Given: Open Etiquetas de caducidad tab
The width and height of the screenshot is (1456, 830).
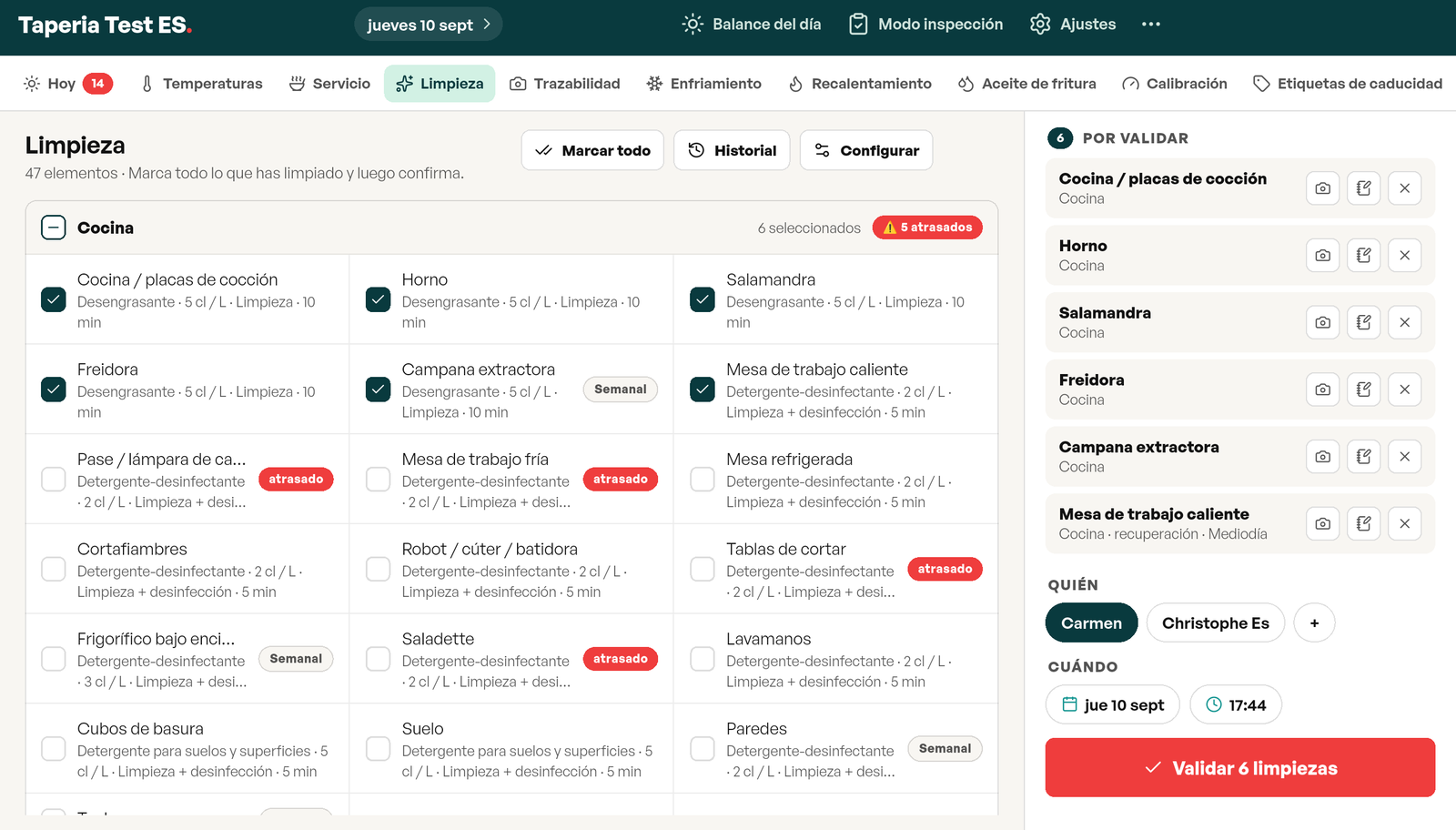Looking at the screenshot, I should click(x=1348, y=84).
